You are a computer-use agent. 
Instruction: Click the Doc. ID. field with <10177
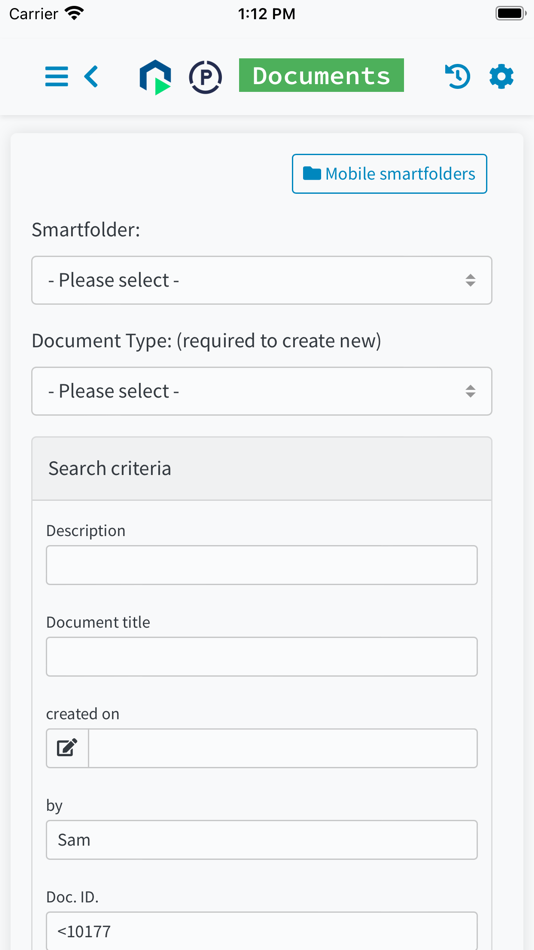point(262,931)
